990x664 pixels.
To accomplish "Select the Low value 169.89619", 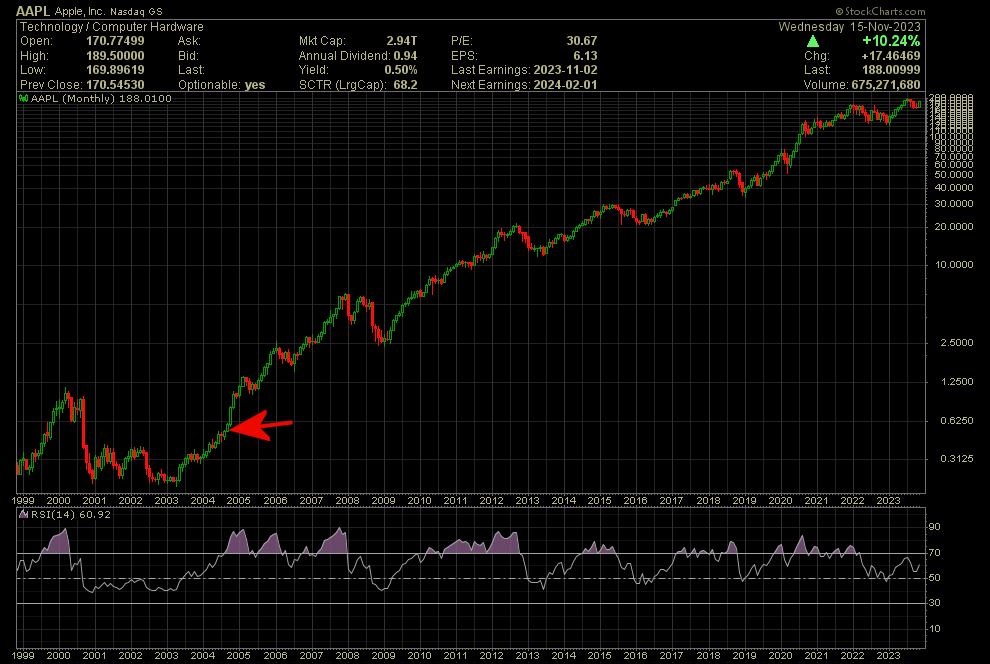I will [x=115, y=70].
